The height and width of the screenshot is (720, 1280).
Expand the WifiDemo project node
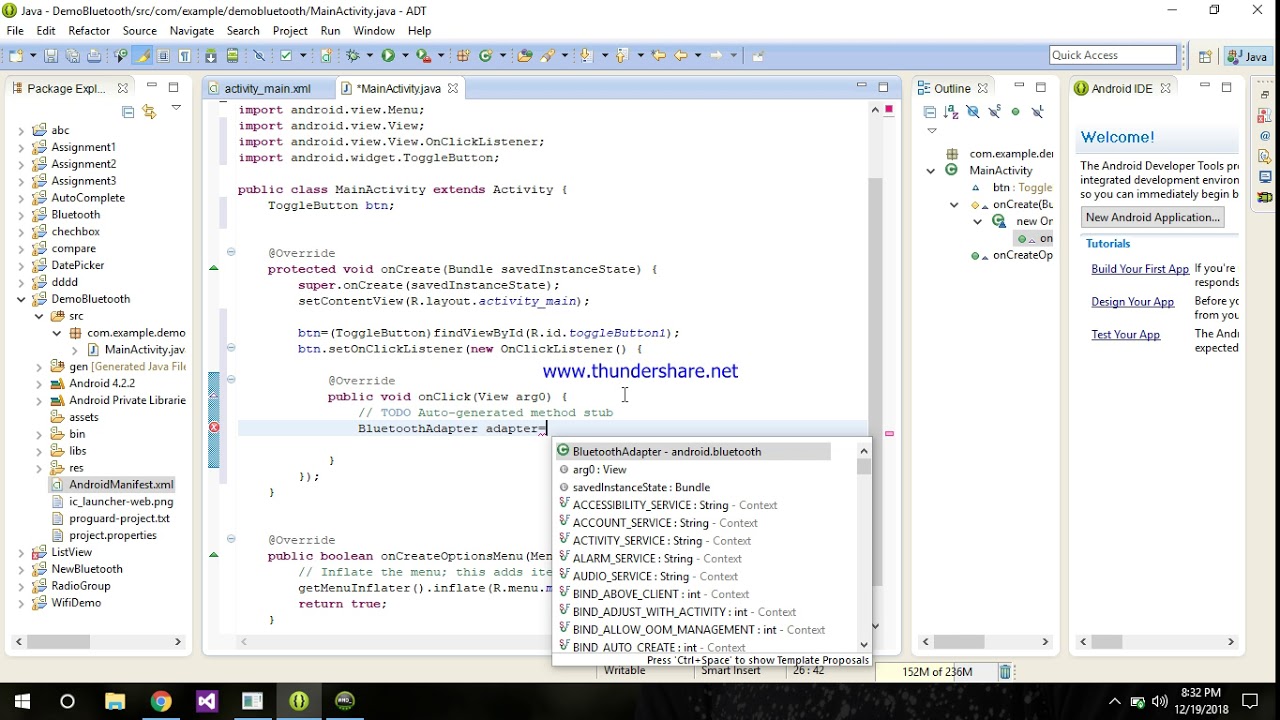pos(21,603)
